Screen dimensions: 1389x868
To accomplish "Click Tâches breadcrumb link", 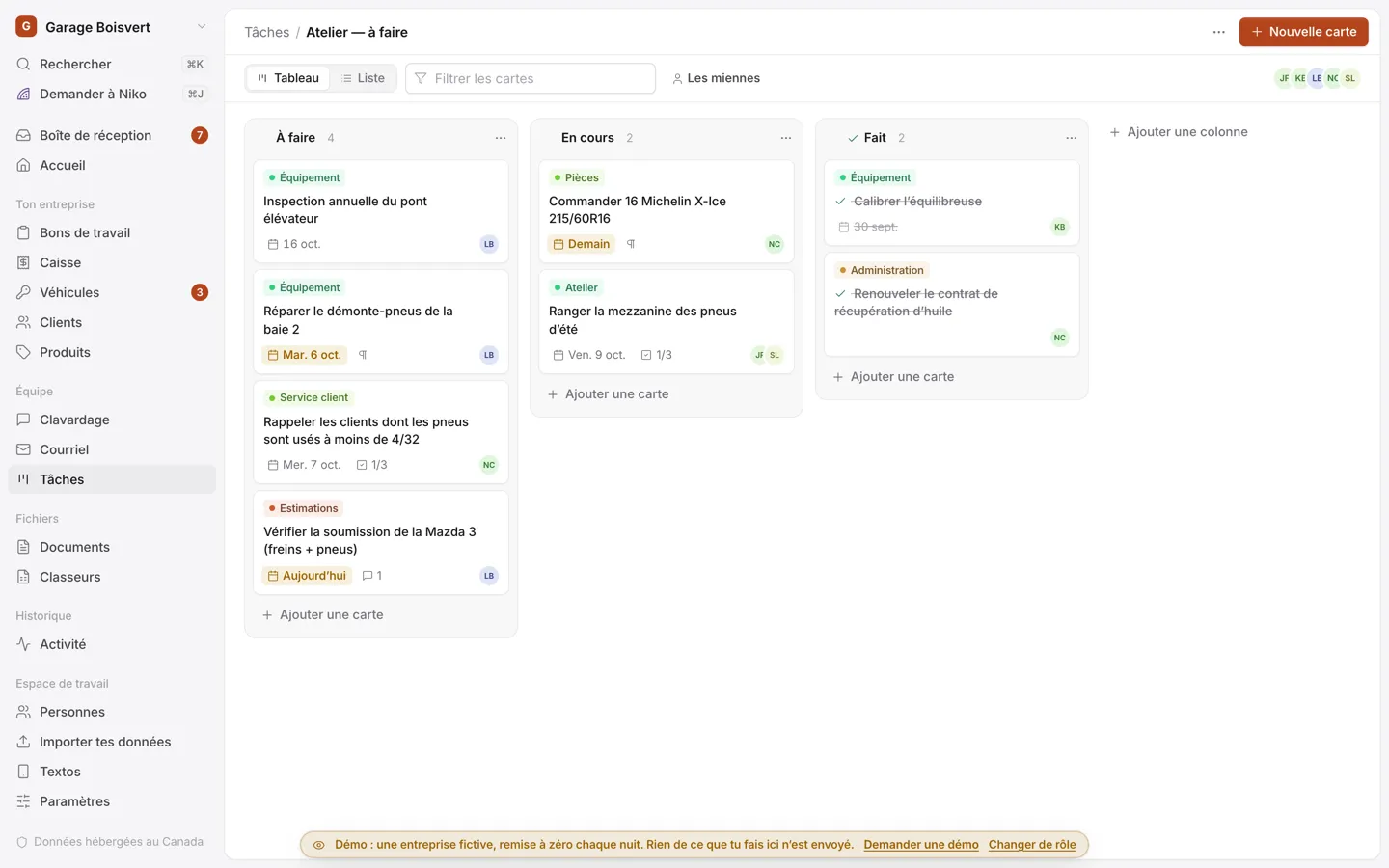I will [267, 32].
